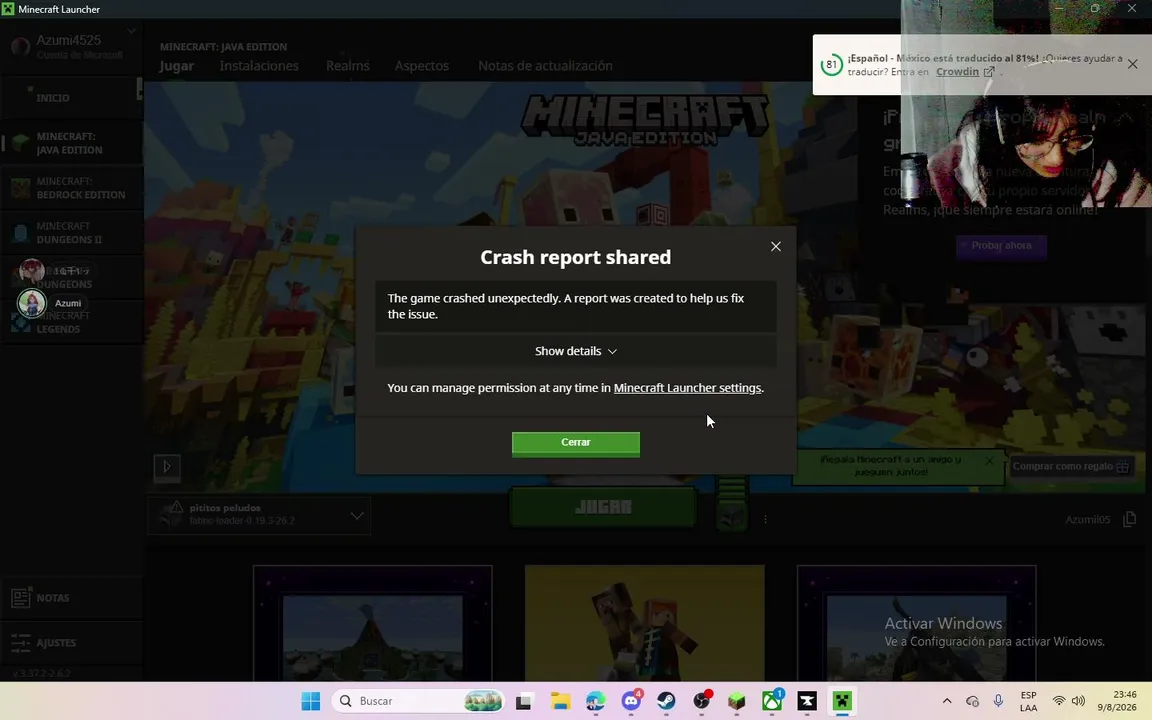Open Notas in the sidebar
Viewport: 1152px width, 720px height.
tap(71, 598)
